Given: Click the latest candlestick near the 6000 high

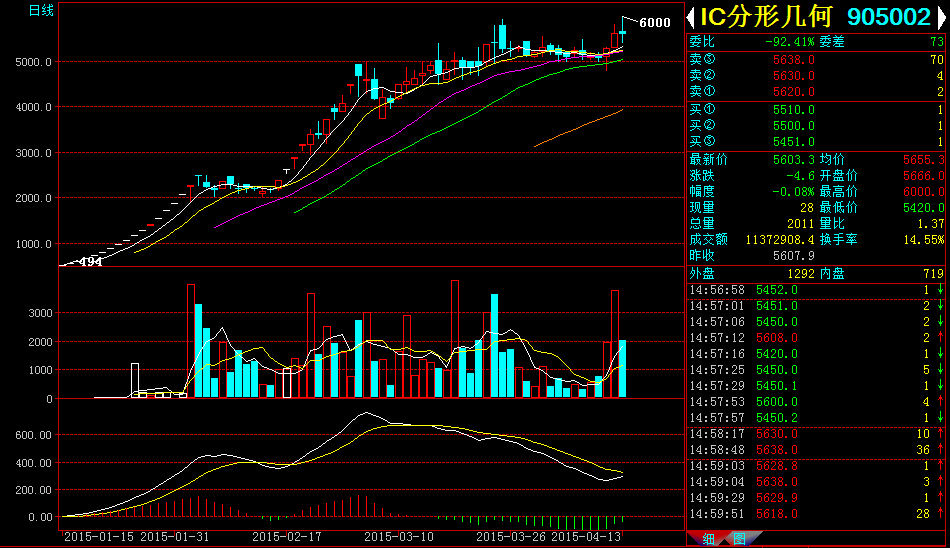Looking at the screenshot, I should click(x=622, y=32).
